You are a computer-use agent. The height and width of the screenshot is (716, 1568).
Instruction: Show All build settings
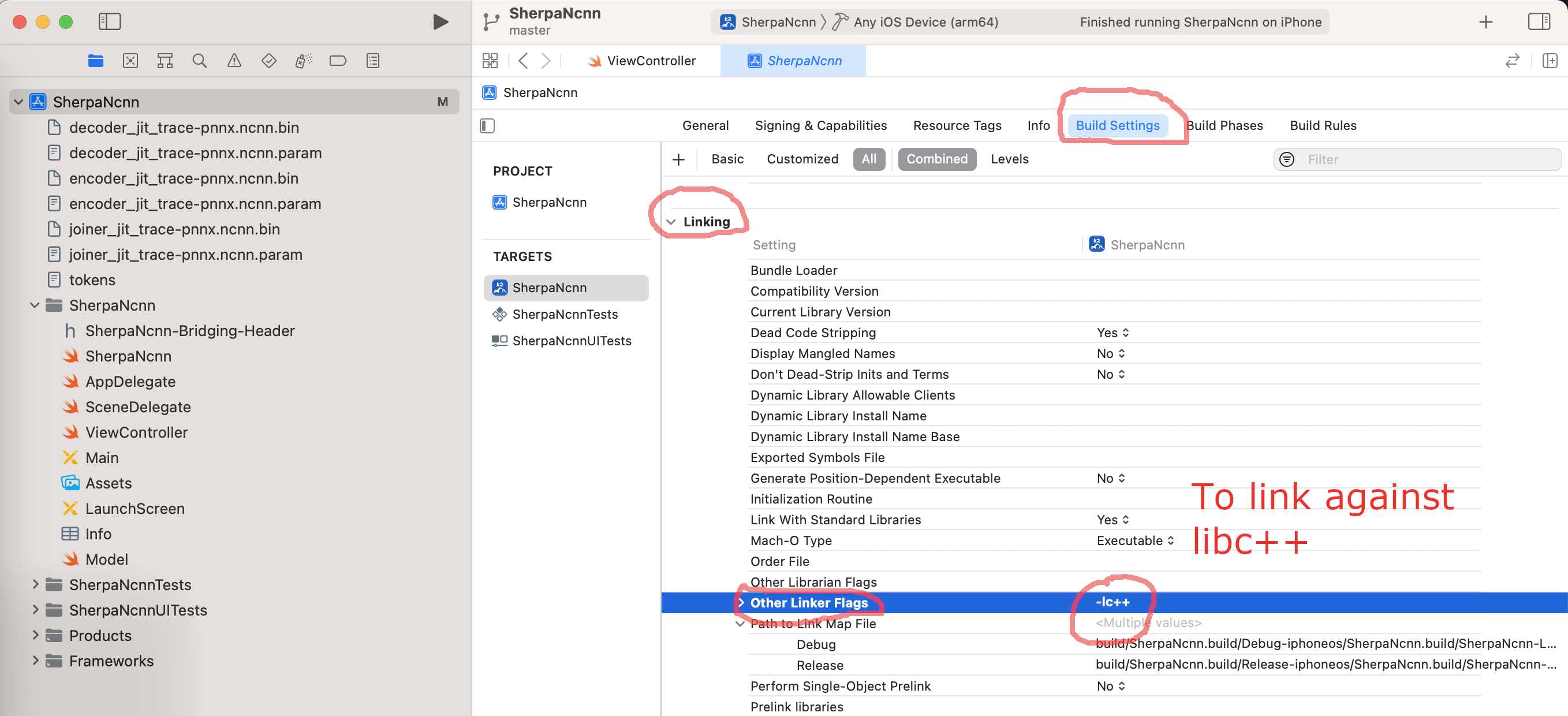coord(869,159)
